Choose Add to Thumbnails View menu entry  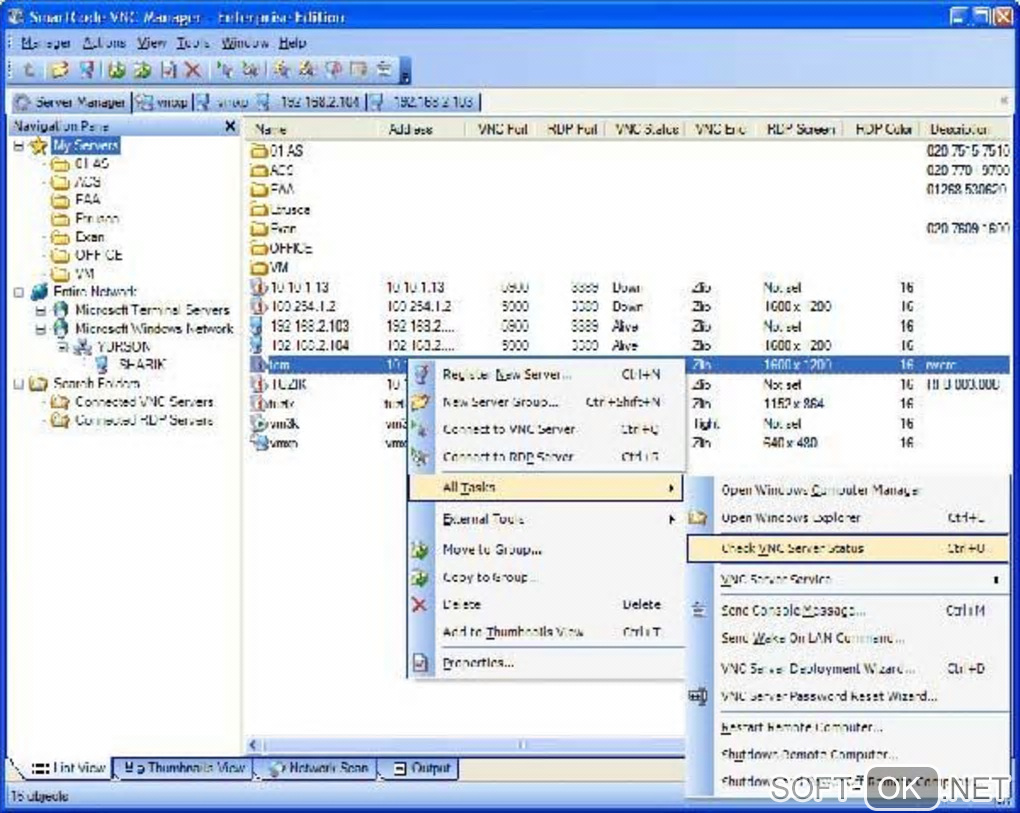(x=545, y=632)
